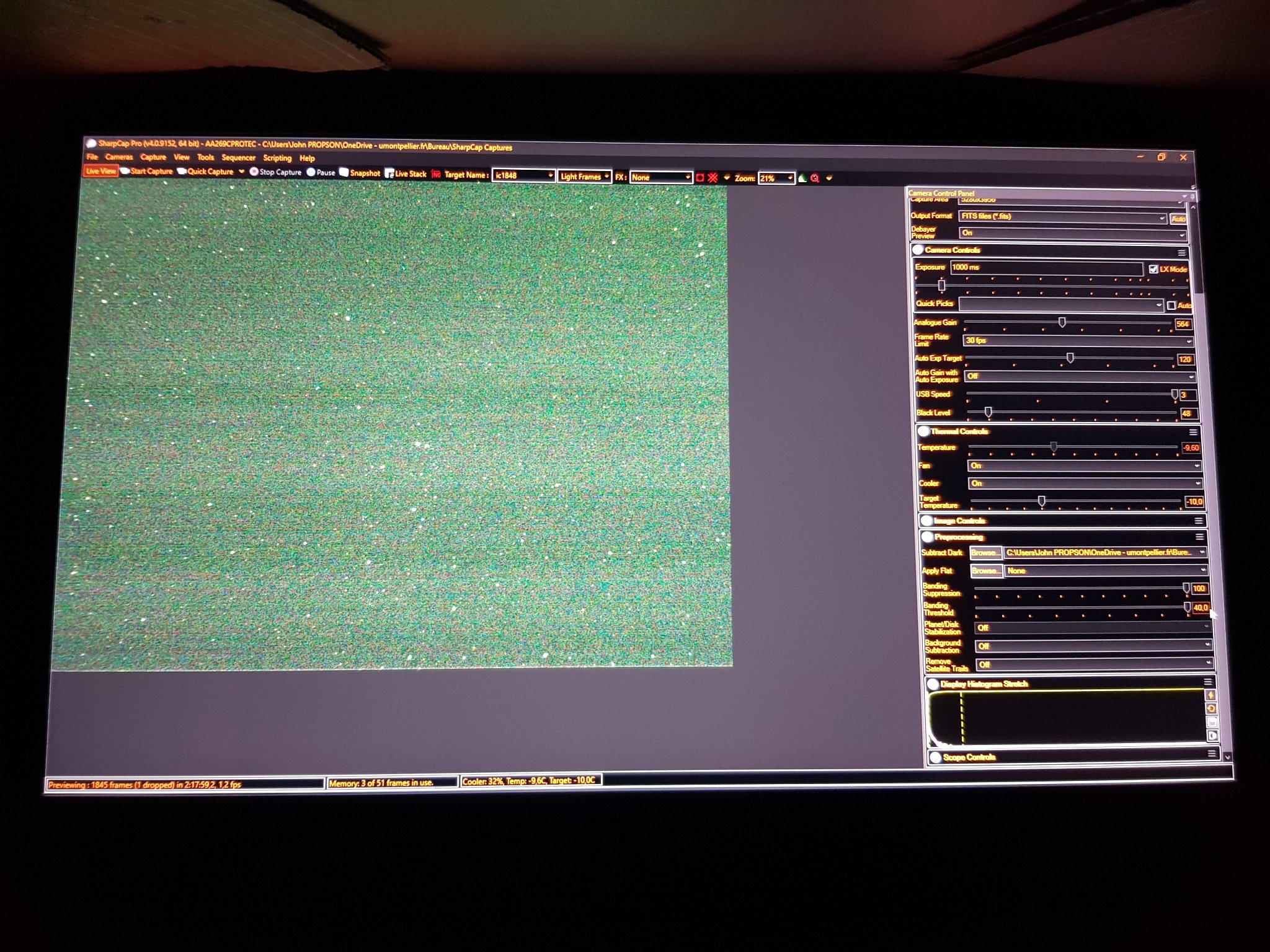Click Browse button for Apply Flat
The height and width of the screenshot is (952, 1270).
985,571
